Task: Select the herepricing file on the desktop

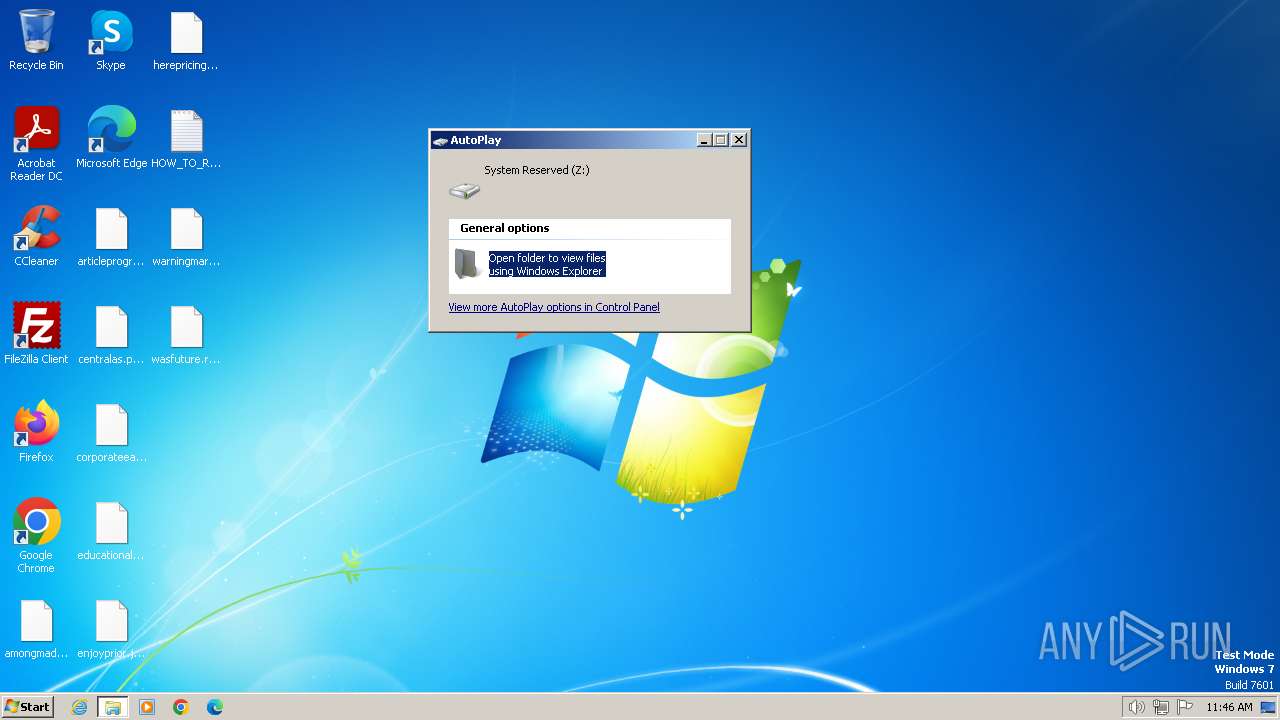Action: pos(186,42)
